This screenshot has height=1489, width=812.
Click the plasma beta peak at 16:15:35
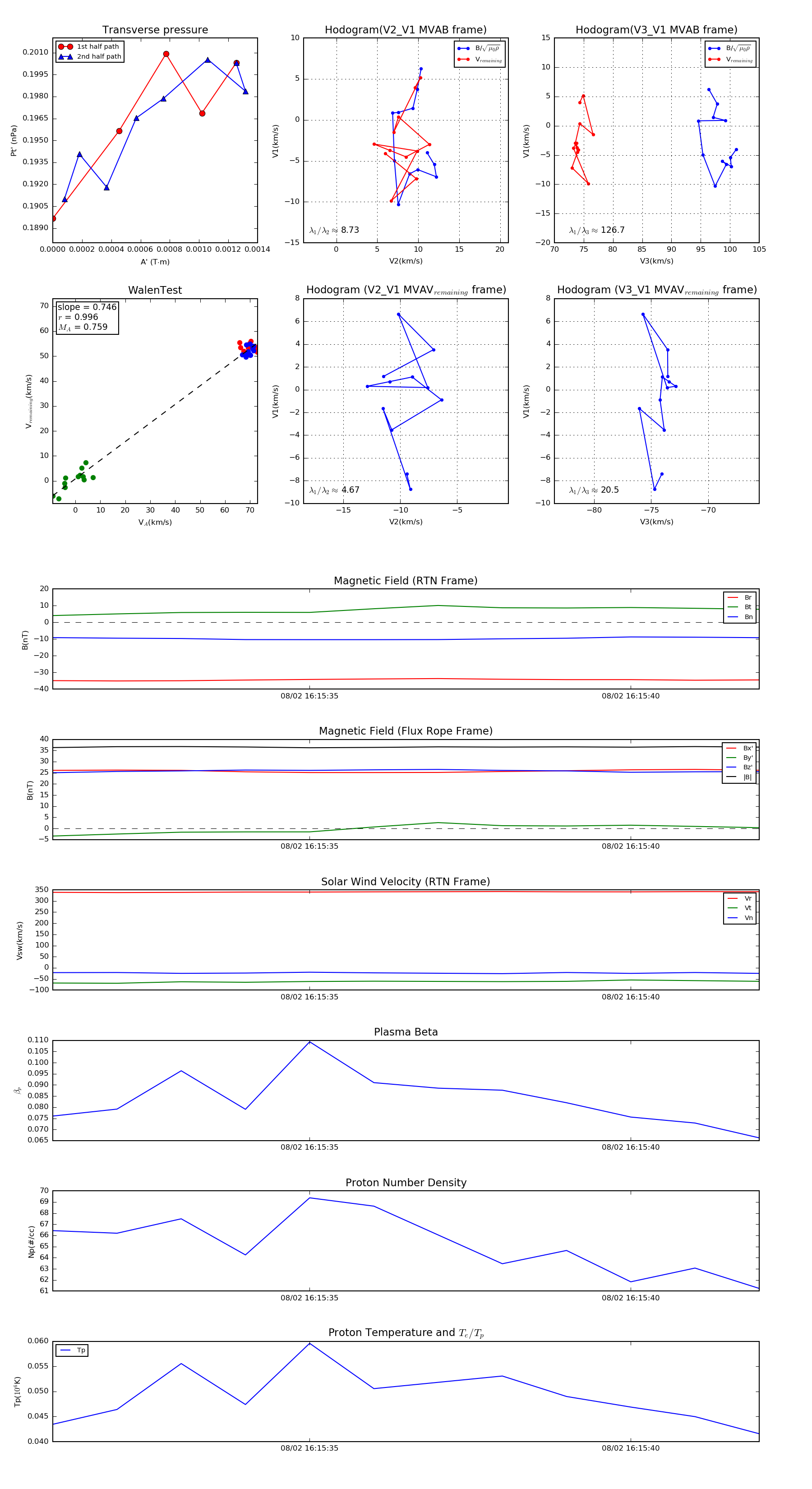pyautogui.click(x=310, y=1042)
